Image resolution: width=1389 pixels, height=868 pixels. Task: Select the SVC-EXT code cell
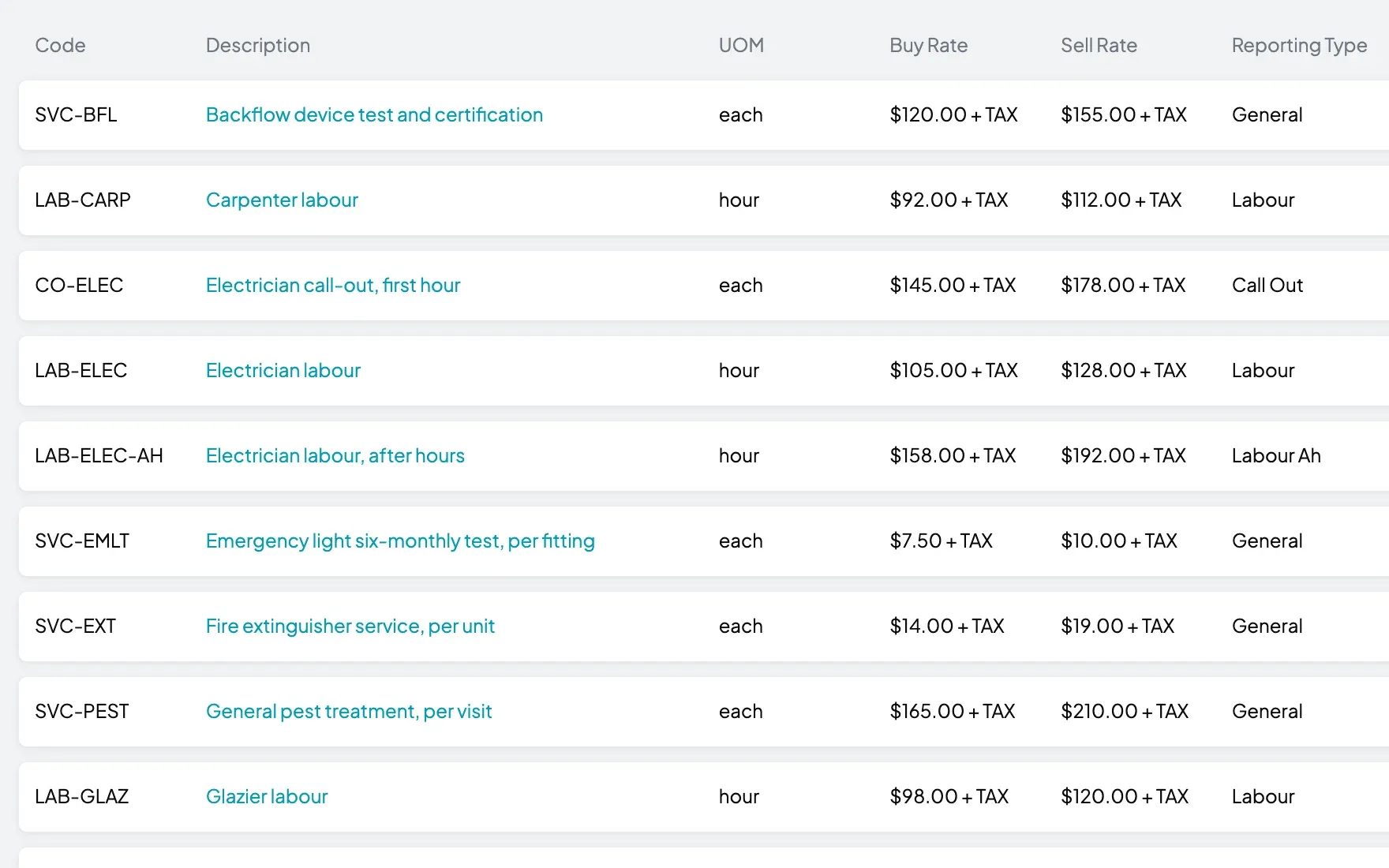pyautogui.click(x=75, y=627)
